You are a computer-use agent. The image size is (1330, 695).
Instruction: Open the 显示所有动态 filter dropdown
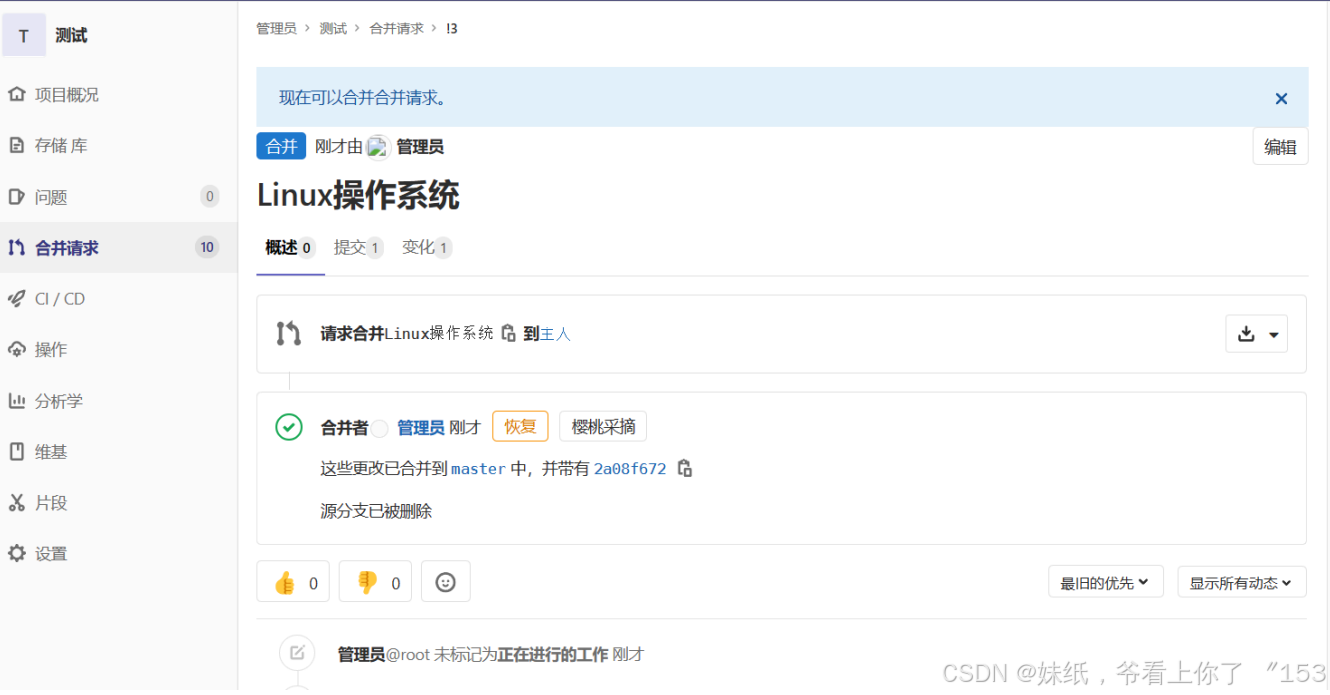1241,582
